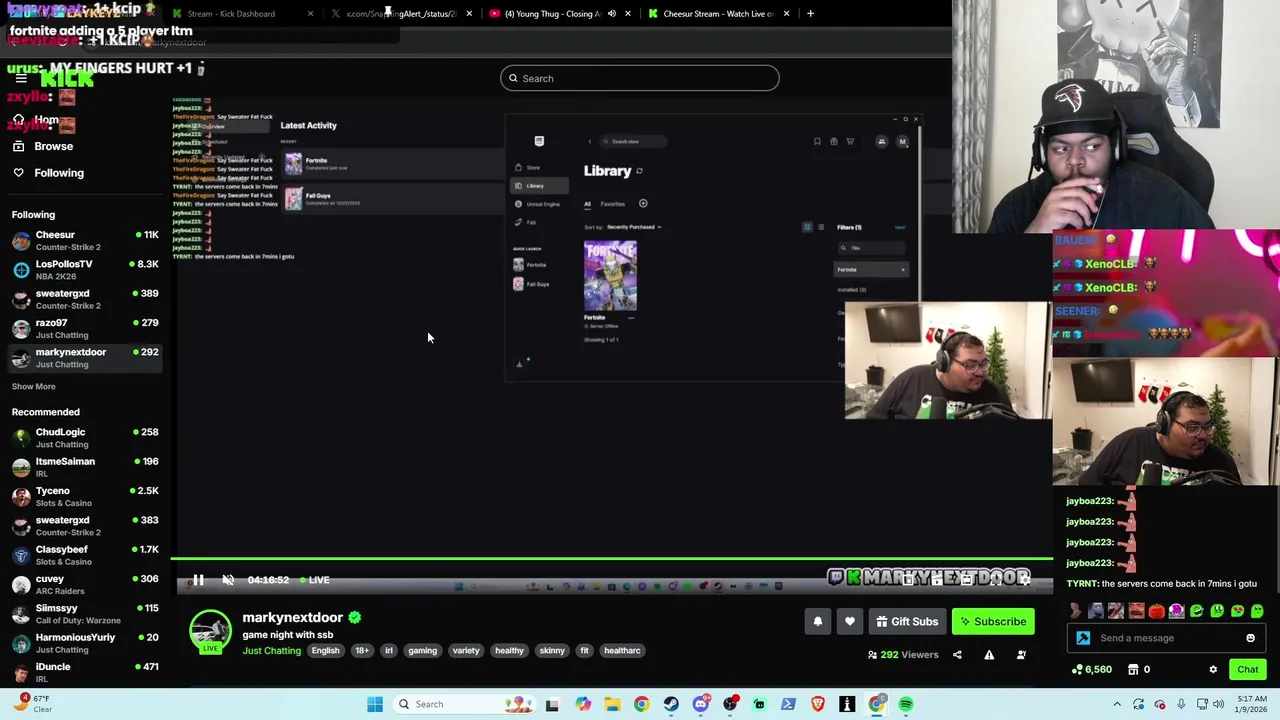This screenshot has height=720, width=1280.
Task: Open Classybeef recommended channel
Action: coord(85,555)
